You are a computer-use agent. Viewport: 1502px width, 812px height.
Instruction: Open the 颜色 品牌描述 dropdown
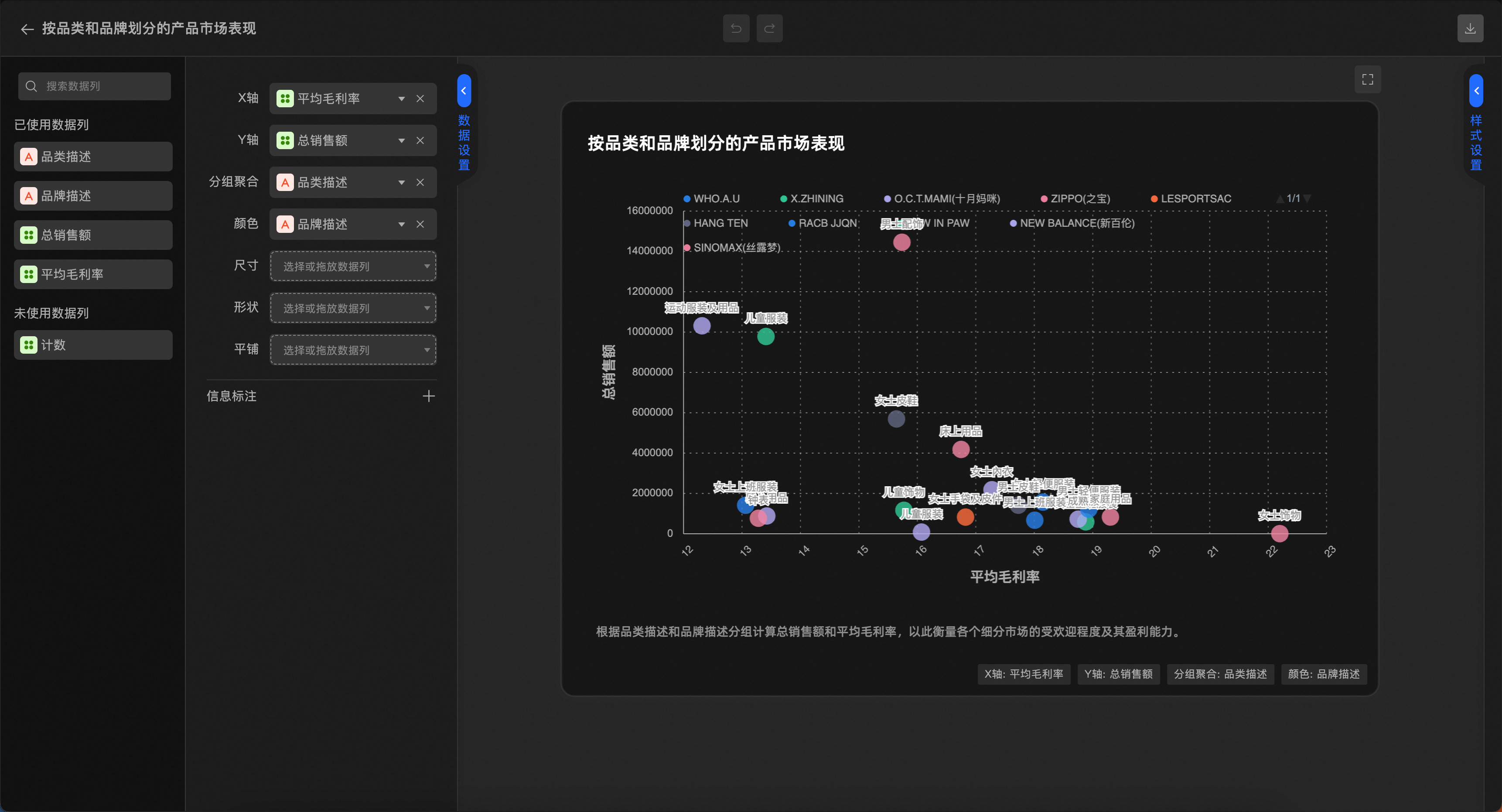pyautogui.click(x=401, y=224)
